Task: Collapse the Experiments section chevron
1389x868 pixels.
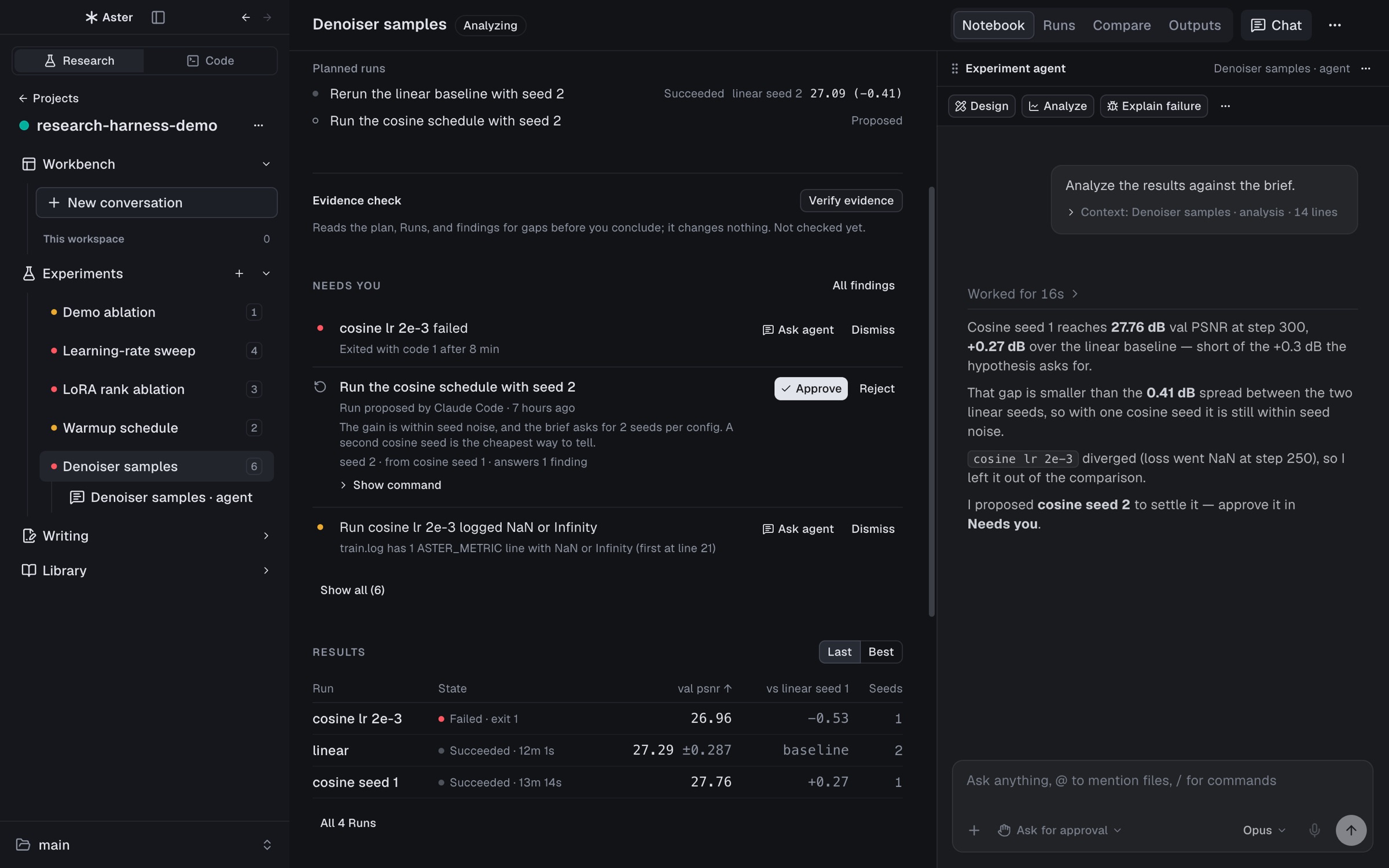Action: tap(266, 273)
